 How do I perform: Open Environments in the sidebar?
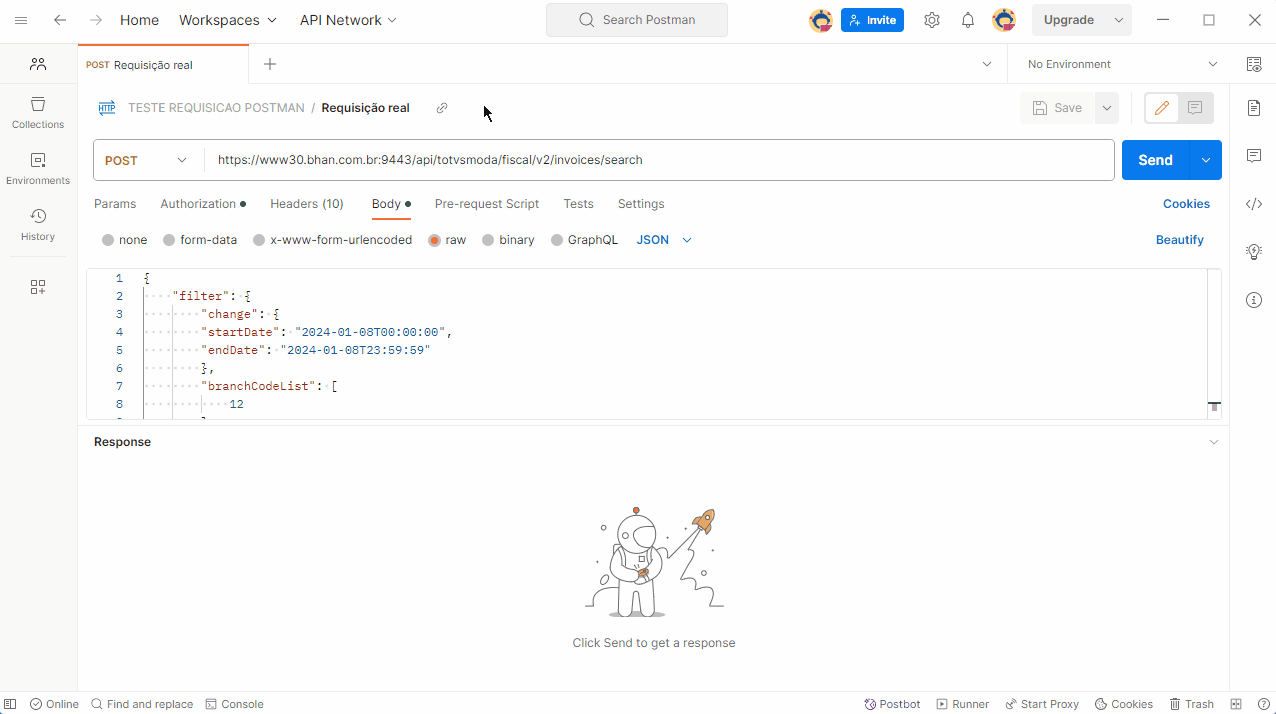pyautogui.click(x=38, y=169)
